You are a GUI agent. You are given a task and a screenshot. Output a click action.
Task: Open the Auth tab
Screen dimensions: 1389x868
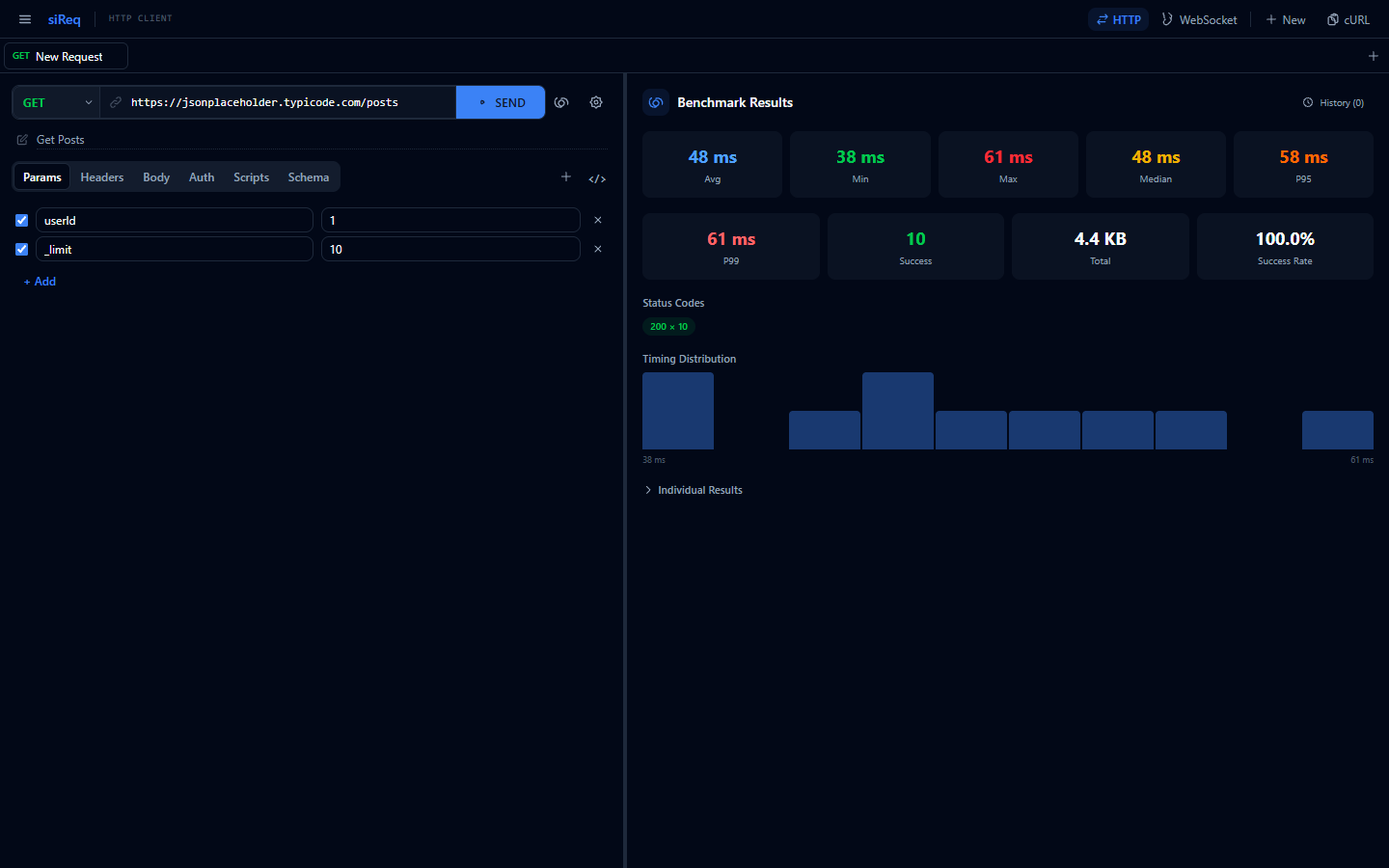click(202, 177)
